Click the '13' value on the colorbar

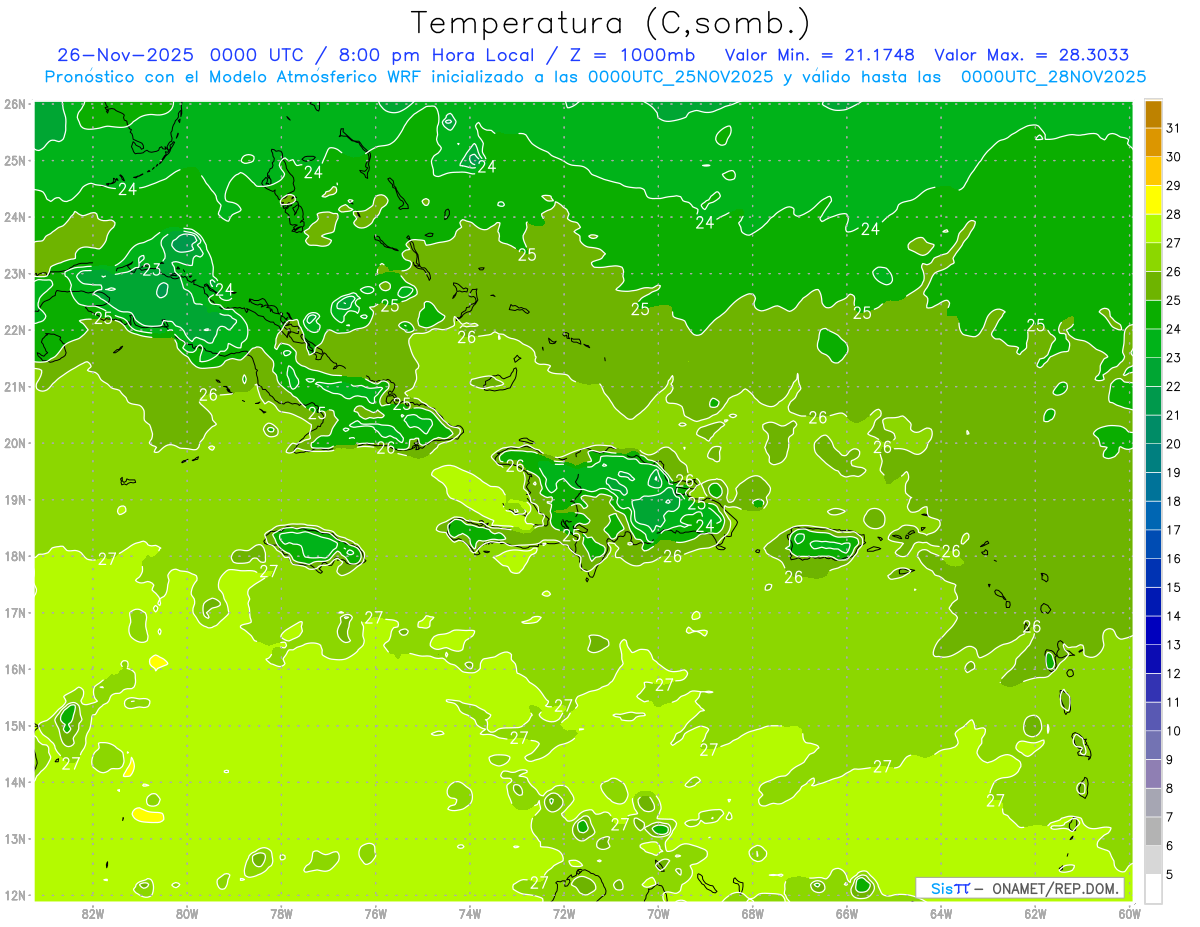(1173, 644)
